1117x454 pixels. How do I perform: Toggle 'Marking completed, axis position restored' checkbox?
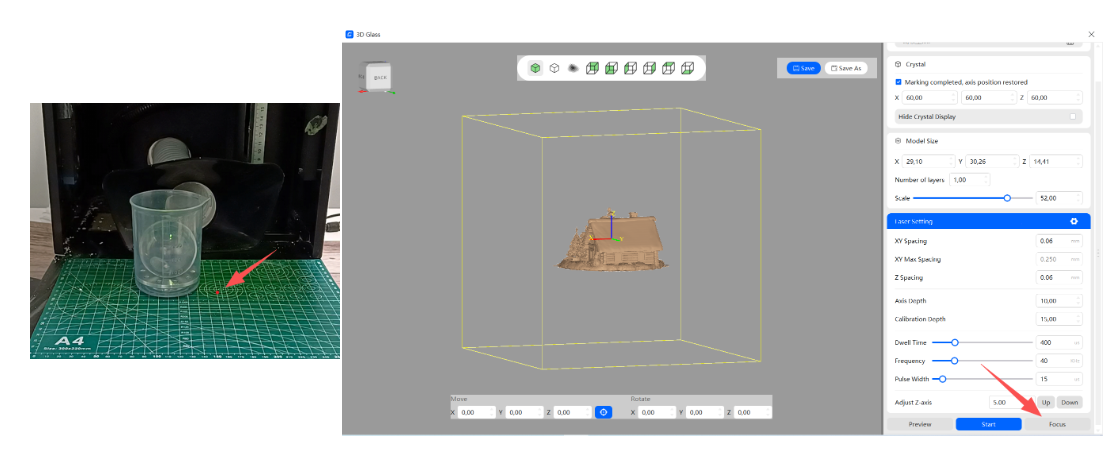pos(898,82)
